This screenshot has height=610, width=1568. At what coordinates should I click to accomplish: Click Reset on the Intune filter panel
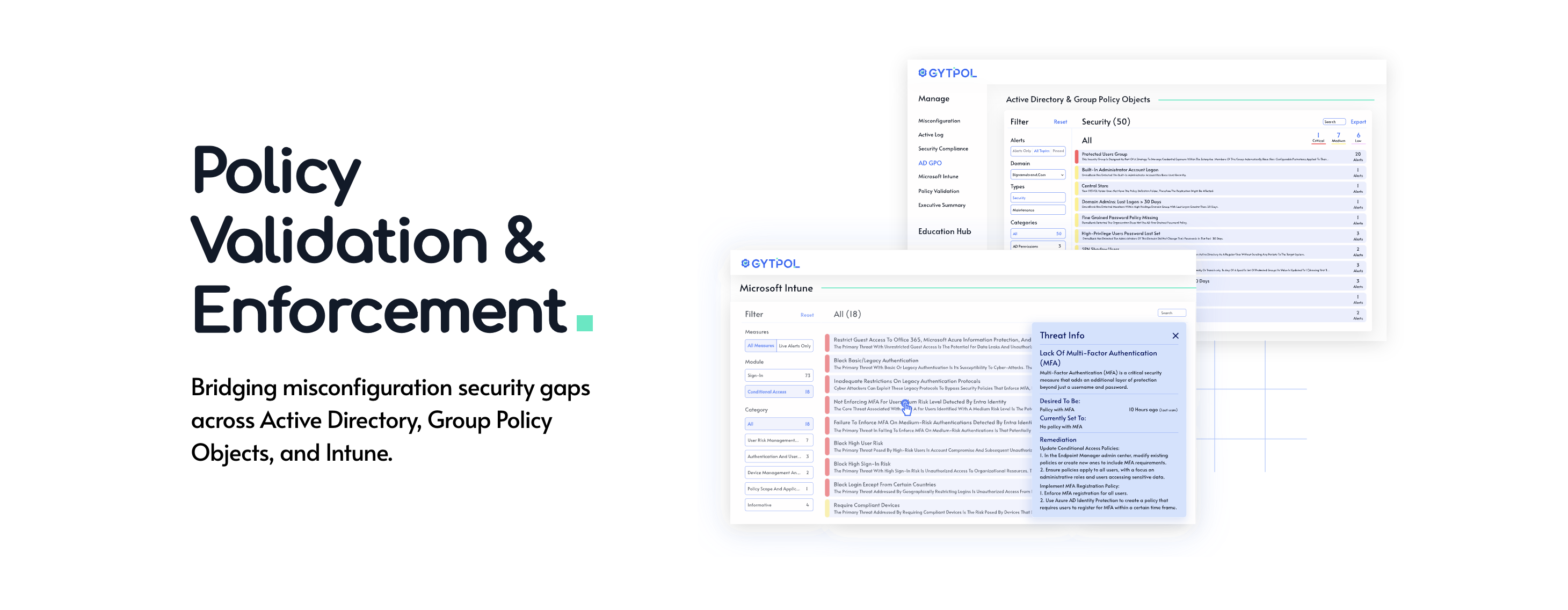[x=807, y=314]
